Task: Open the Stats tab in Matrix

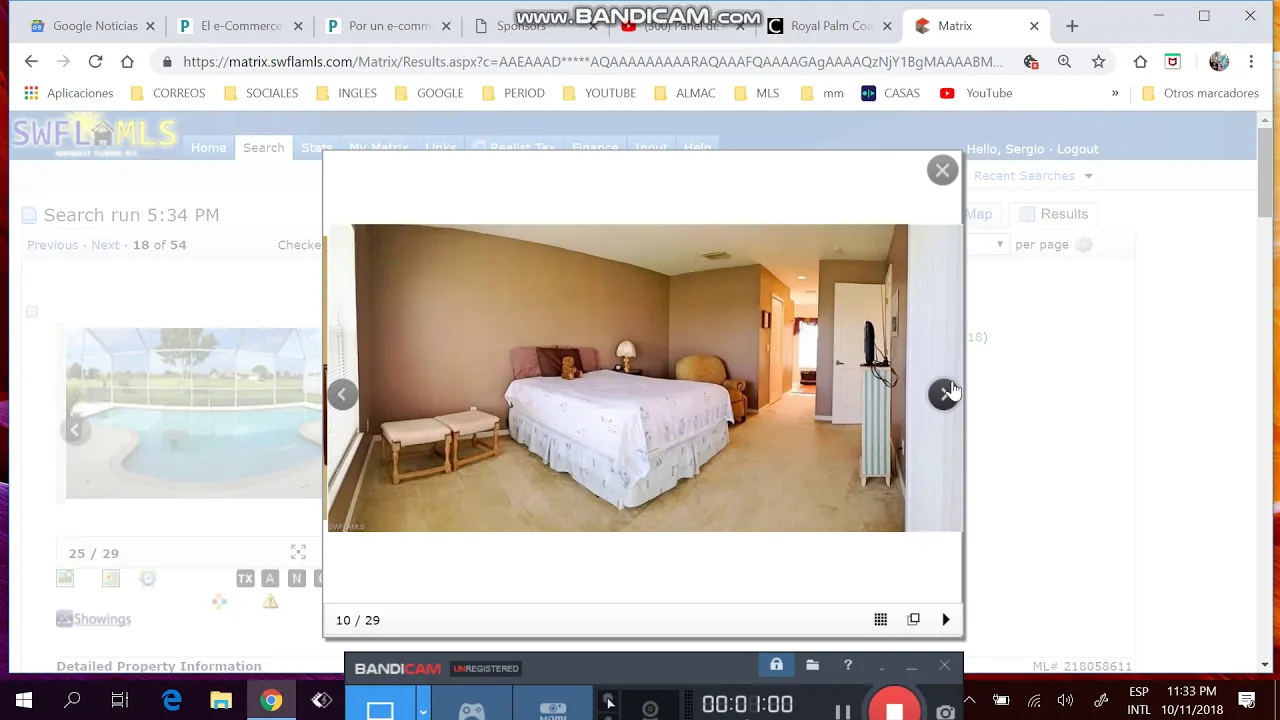Action: point(316,148)
